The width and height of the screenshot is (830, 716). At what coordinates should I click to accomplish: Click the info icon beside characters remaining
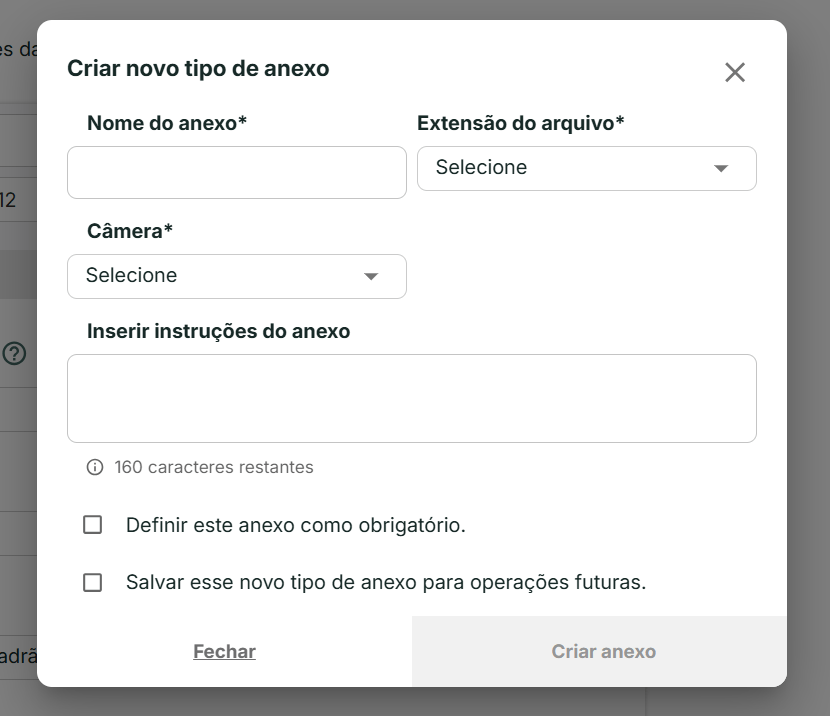click(x=95, y=467)
